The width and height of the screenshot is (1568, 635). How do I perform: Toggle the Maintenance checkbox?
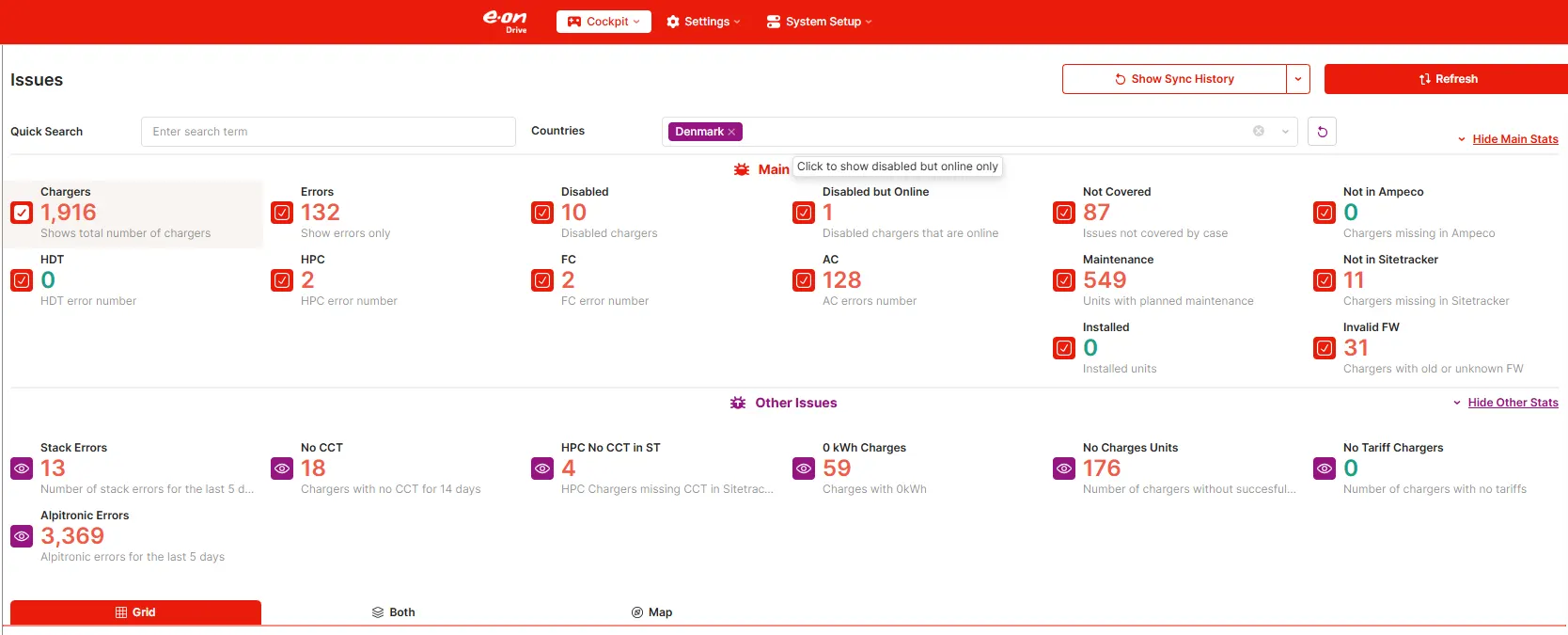[x=1064, y=280]
